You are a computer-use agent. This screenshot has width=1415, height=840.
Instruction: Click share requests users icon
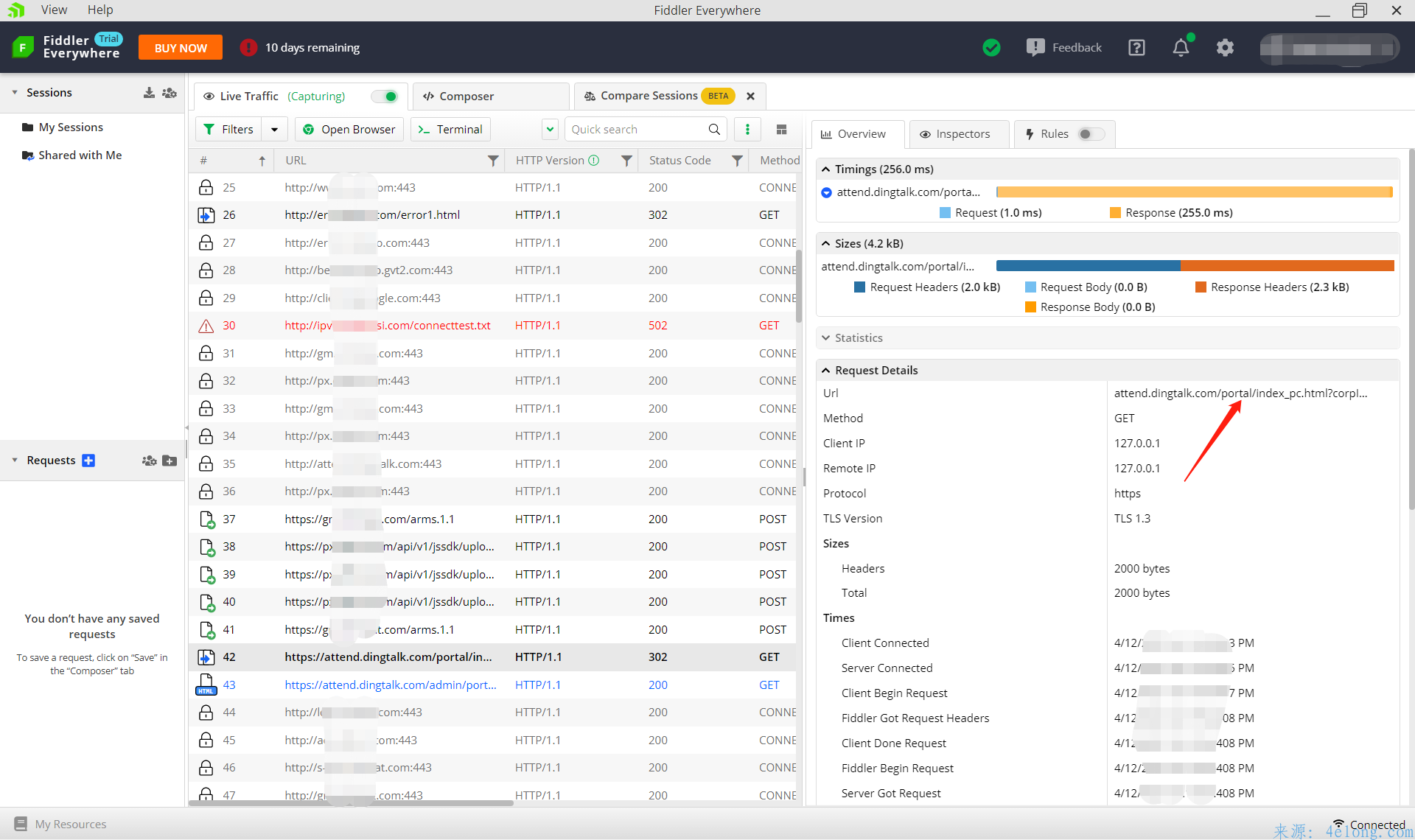[x=150, y=461]
